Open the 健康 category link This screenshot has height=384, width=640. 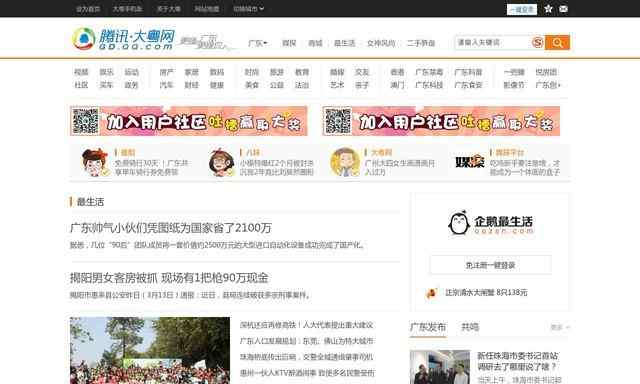217,85
